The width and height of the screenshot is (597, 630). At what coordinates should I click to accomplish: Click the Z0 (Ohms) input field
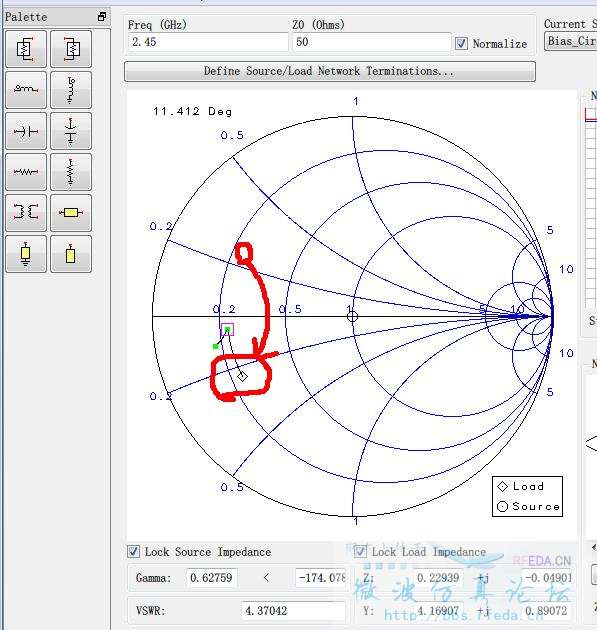[x=371, y=42]
